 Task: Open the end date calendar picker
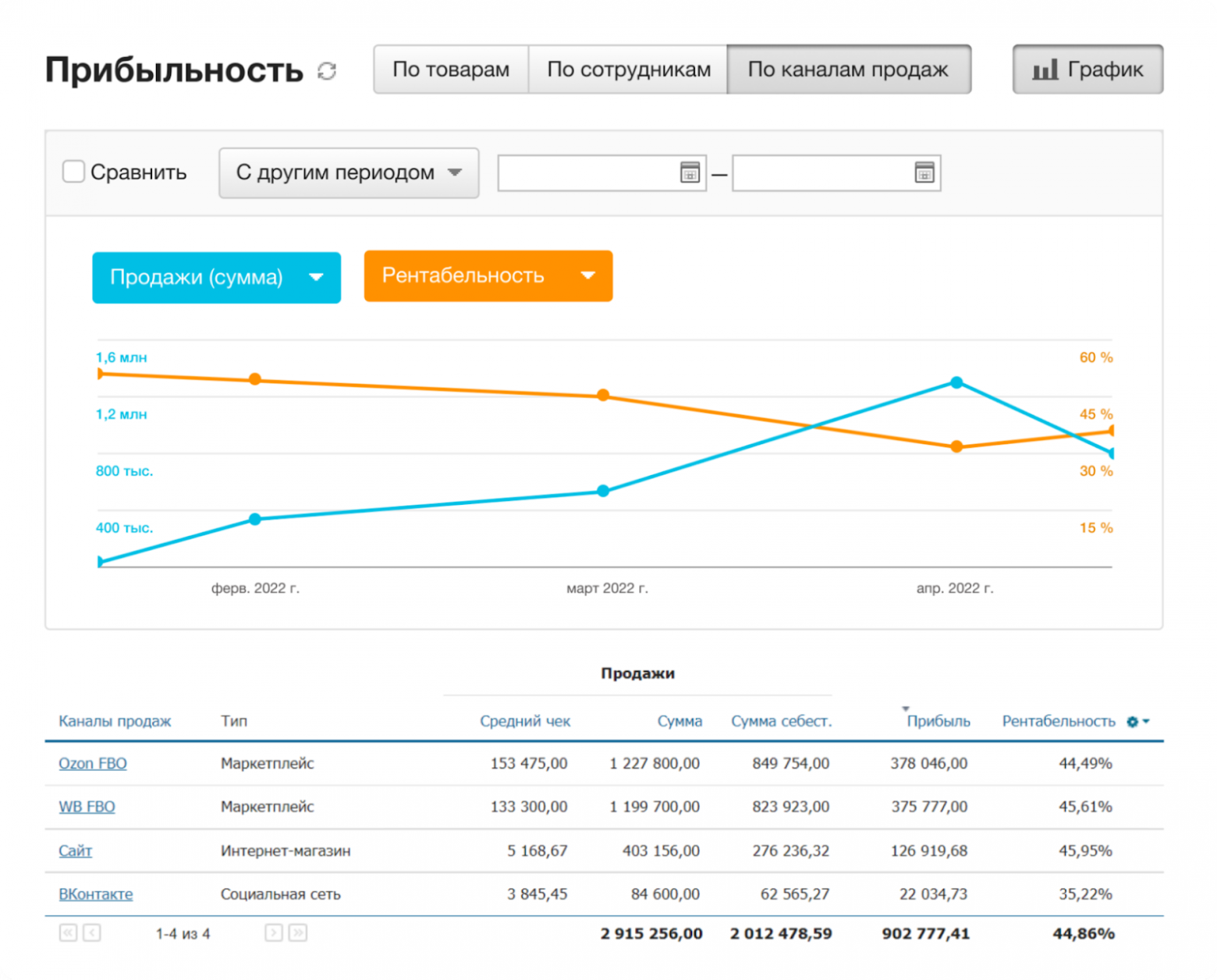point(924,172)
